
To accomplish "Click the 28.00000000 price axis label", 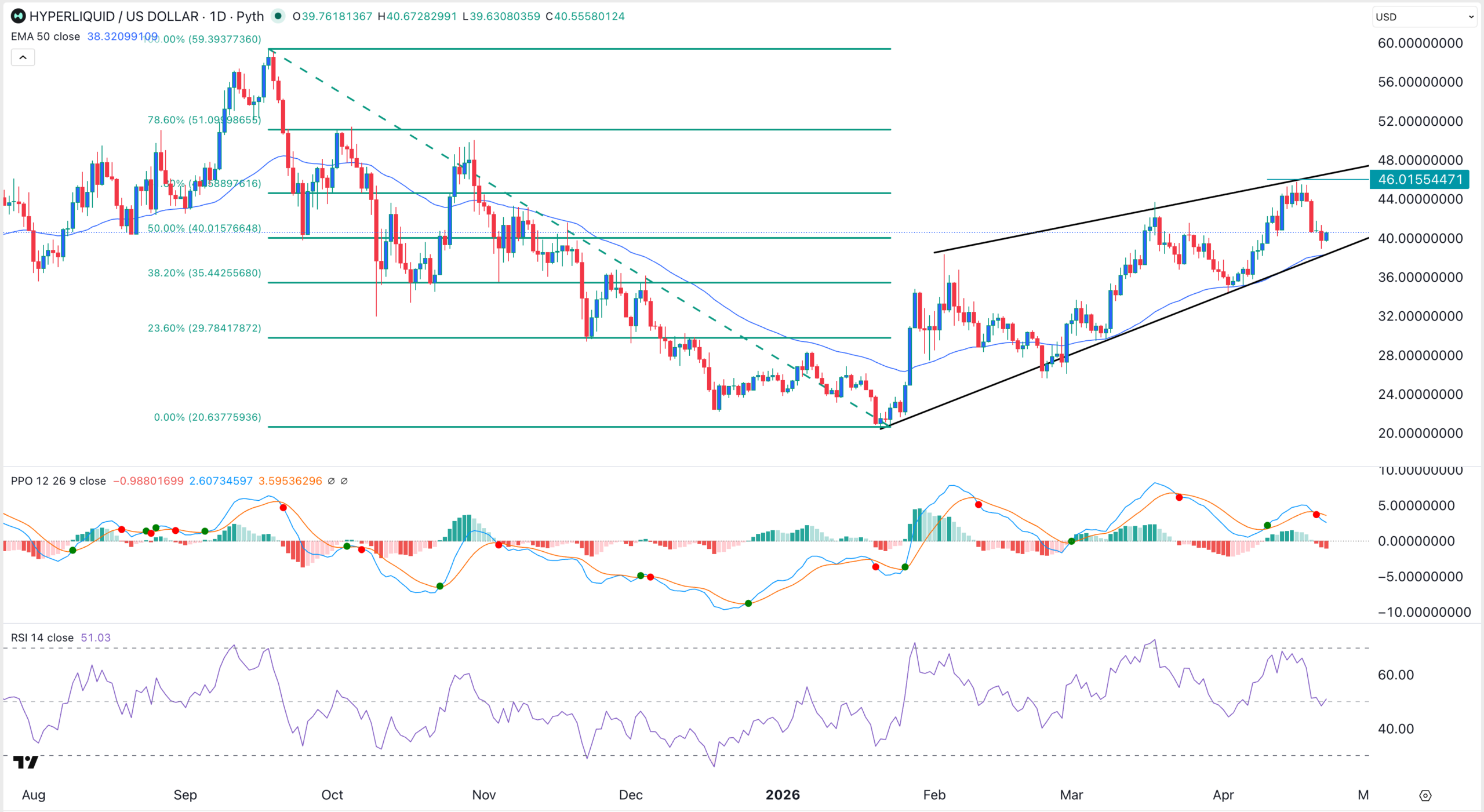I will coord(1420,355).
